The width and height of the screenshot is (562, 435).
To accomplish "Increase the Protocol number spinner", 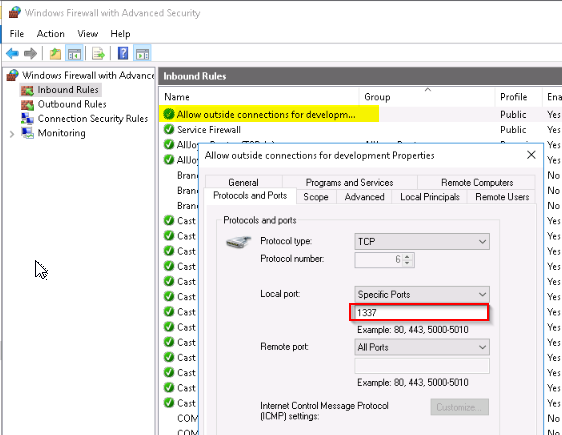I will tap(407, 257).
